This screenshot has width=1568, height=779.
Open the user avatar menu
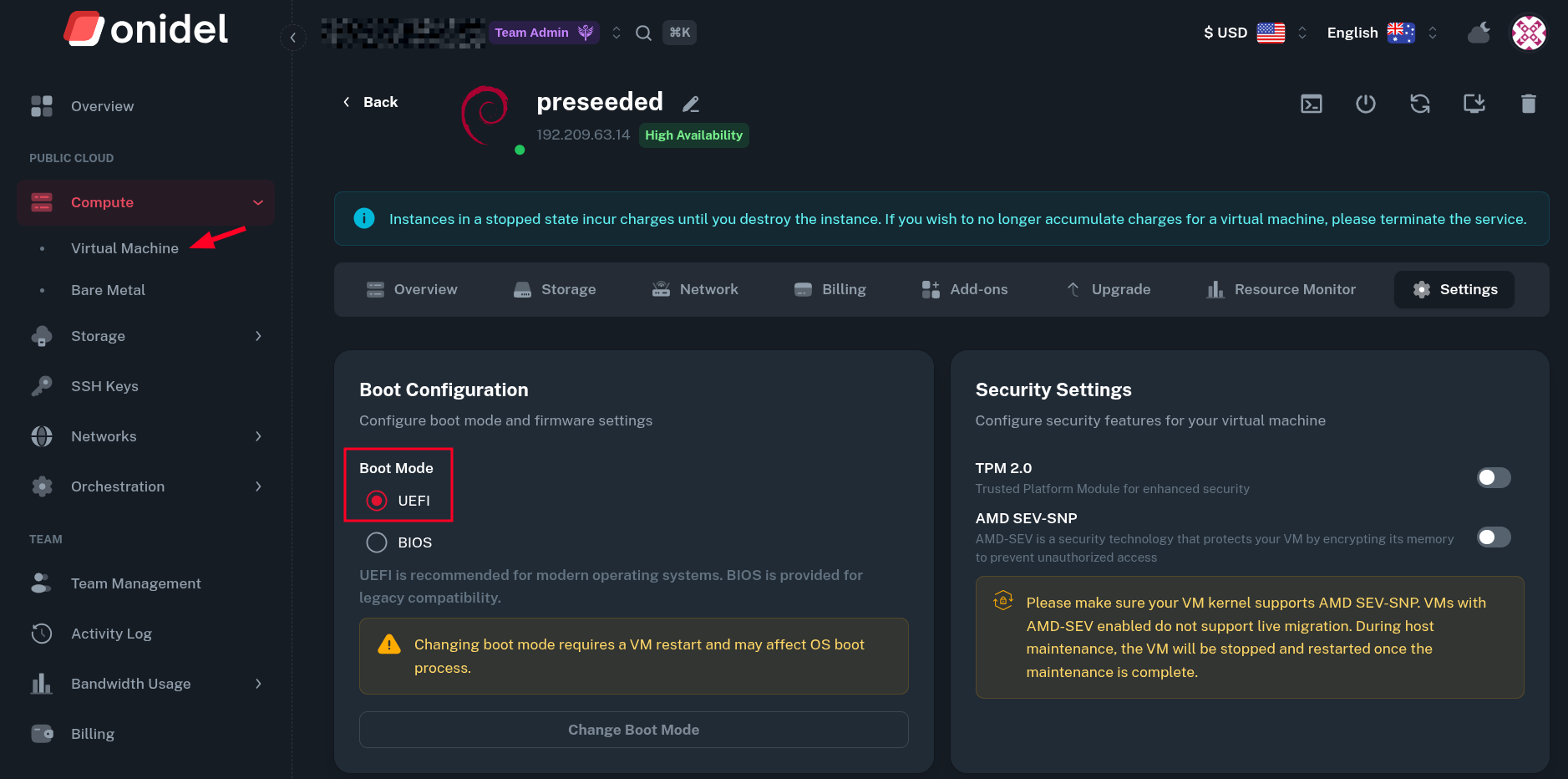1529,33
